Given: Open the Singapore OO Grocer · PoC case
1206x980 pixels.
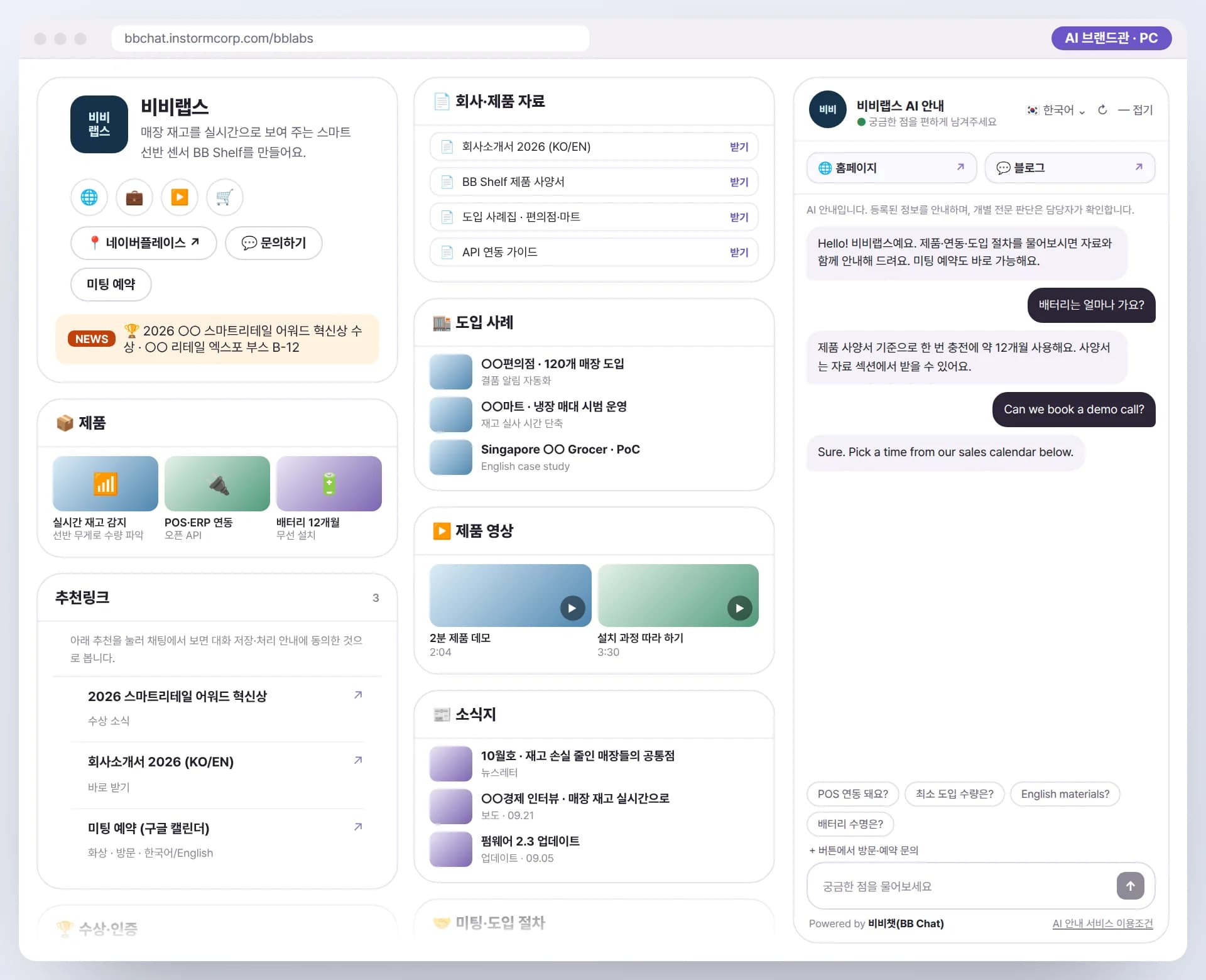Looking at the screenshot, I should pos(594,457).
